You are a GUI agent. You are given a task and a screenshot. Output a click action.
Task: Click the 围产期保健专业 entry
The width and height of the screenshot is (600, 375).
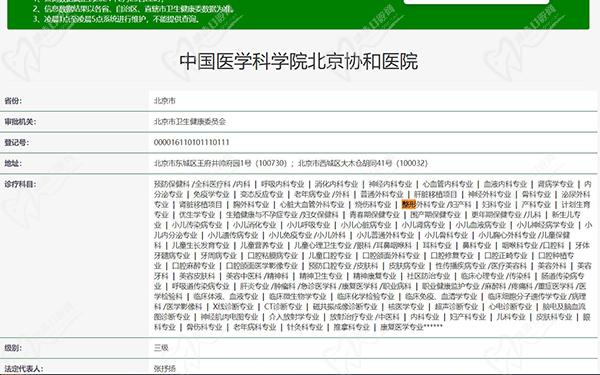[x=435, y=215]
